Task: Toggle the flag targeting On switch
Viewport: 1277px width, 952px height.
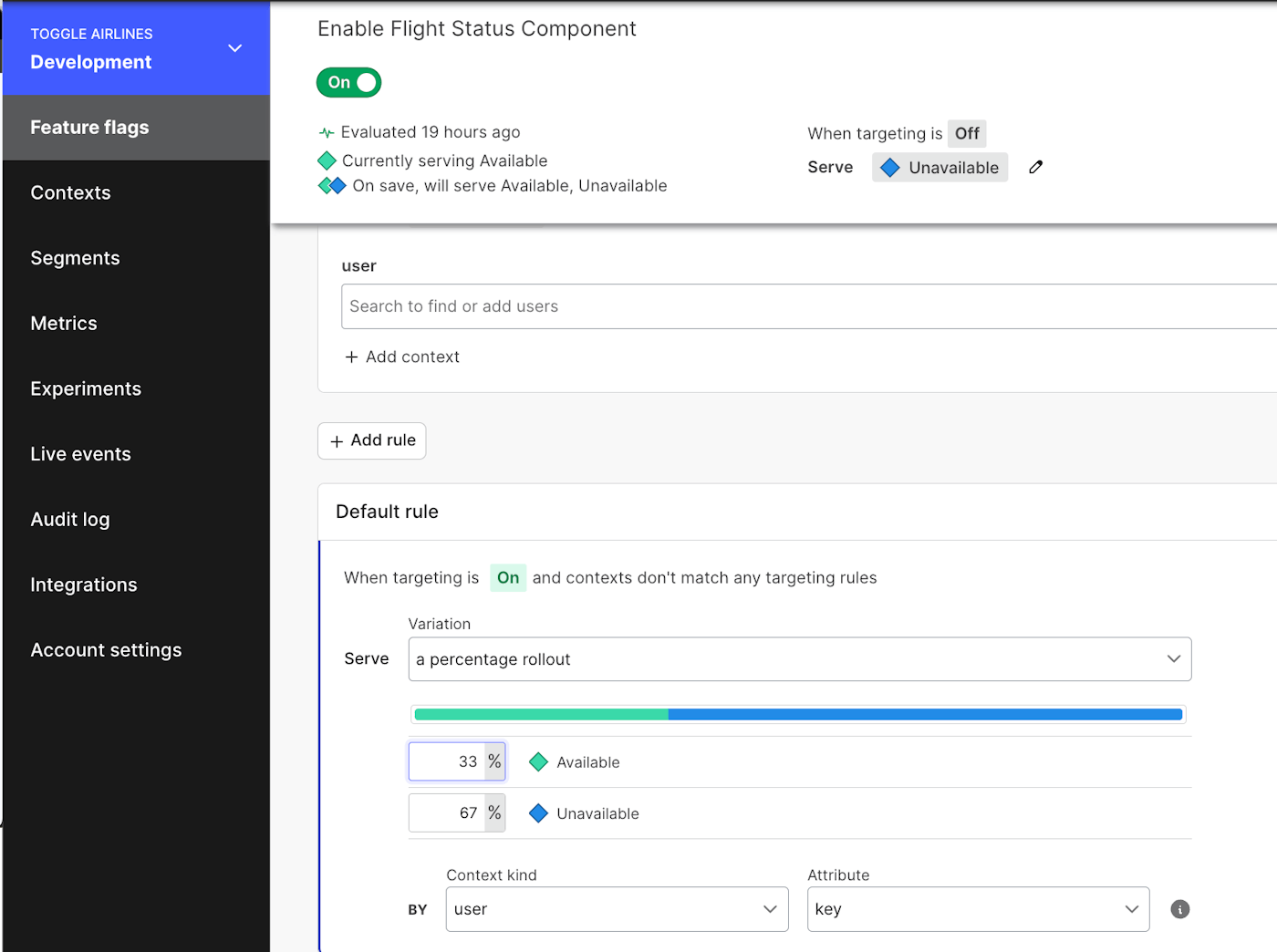Action: tap(349, 82)
